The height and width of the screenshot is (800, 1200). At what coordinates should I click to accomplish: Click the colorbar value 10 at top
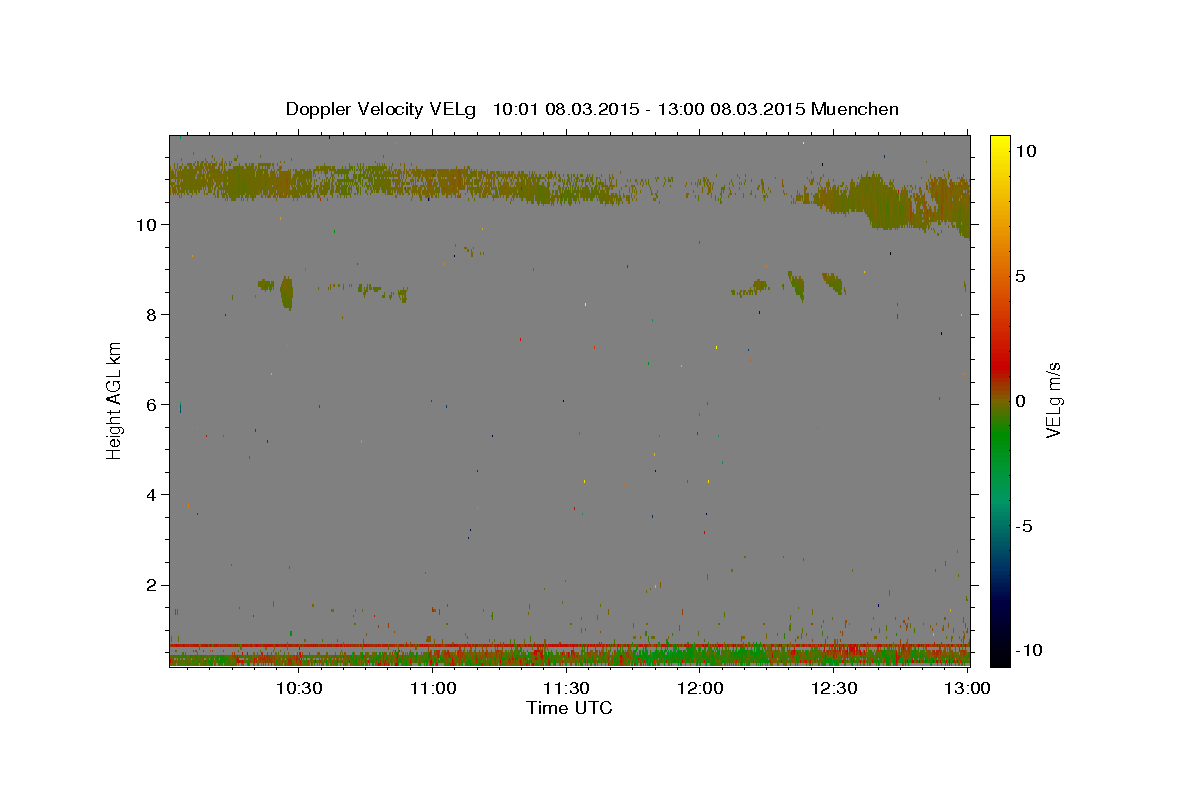coord(1026,151)
